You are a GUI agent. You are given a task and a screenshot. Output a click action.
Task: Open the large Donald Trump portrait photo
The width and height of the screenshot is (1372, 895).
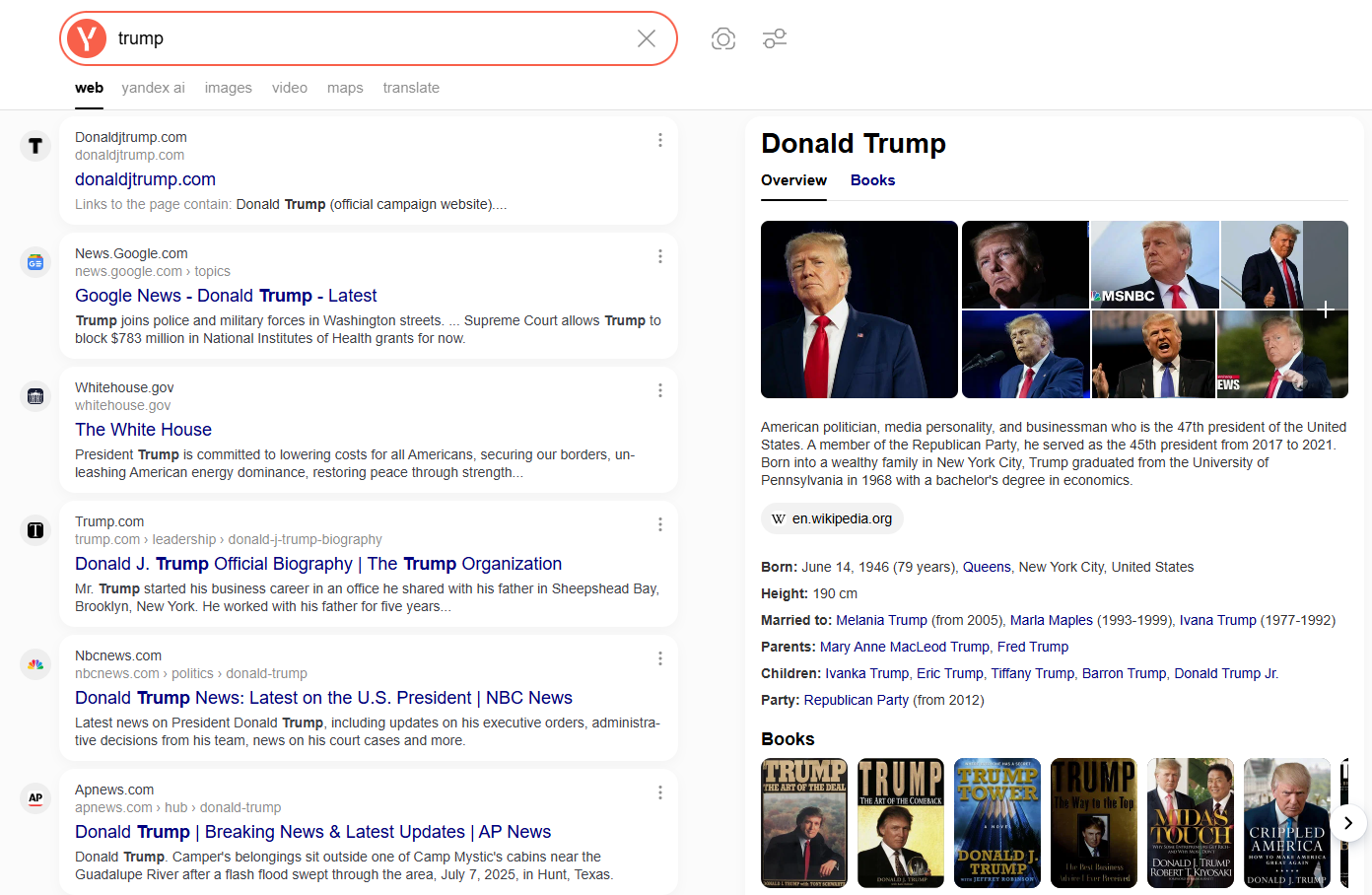point(859,310)
